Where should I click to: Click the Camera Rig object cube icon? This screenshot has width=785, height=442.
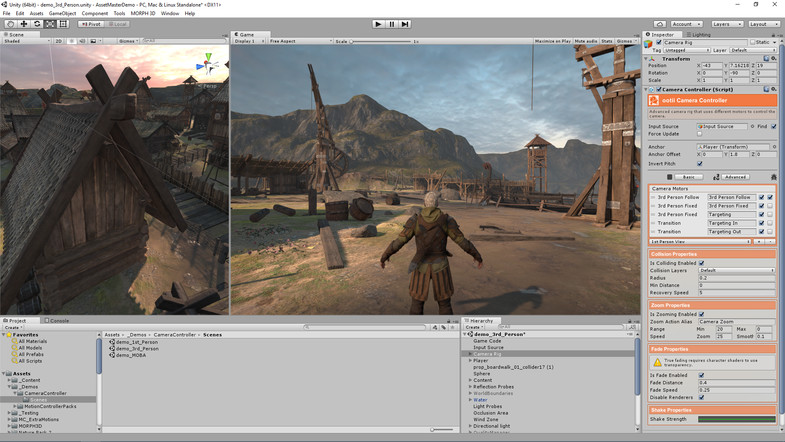[648, 44]
